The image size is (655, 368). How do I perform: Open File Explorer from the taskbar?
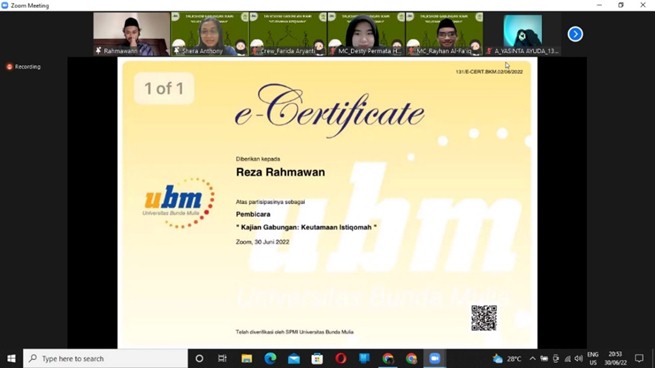coord(246,358)
